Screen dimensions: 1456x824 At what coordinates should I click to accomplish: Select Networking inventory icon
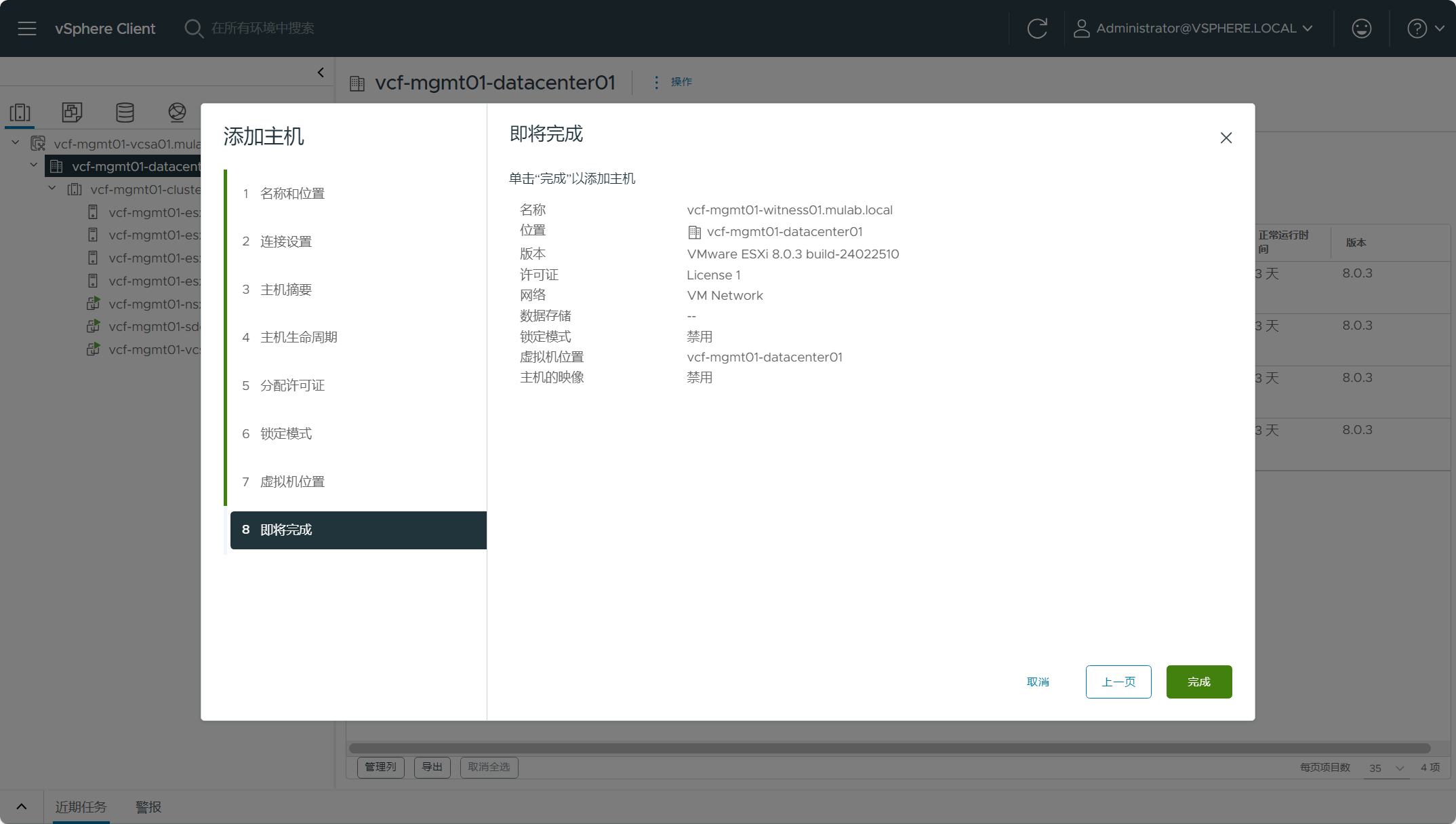[177, 112]
